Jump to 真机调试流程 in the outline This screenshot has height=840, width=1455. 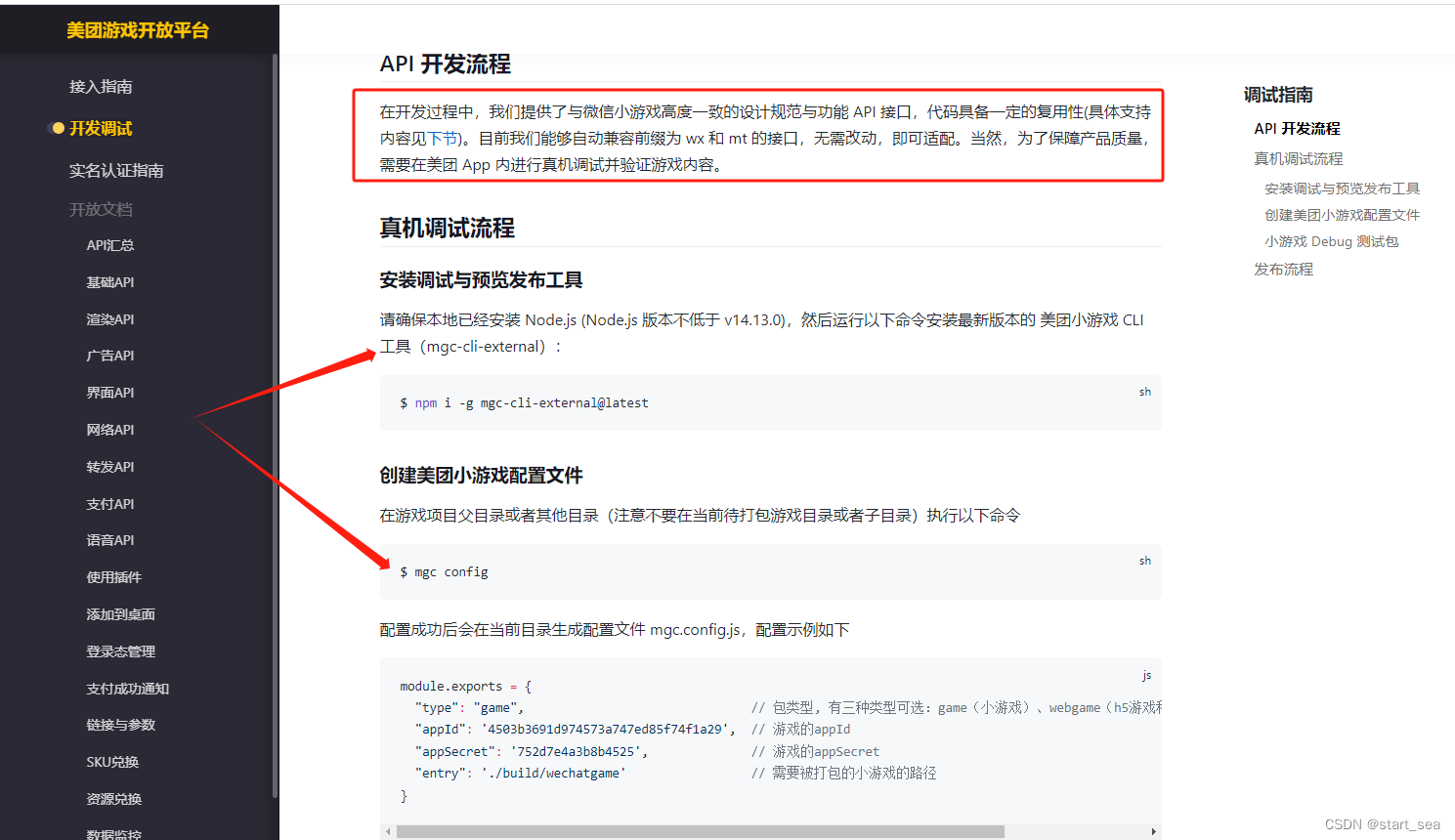click(x=1299, y=158)
